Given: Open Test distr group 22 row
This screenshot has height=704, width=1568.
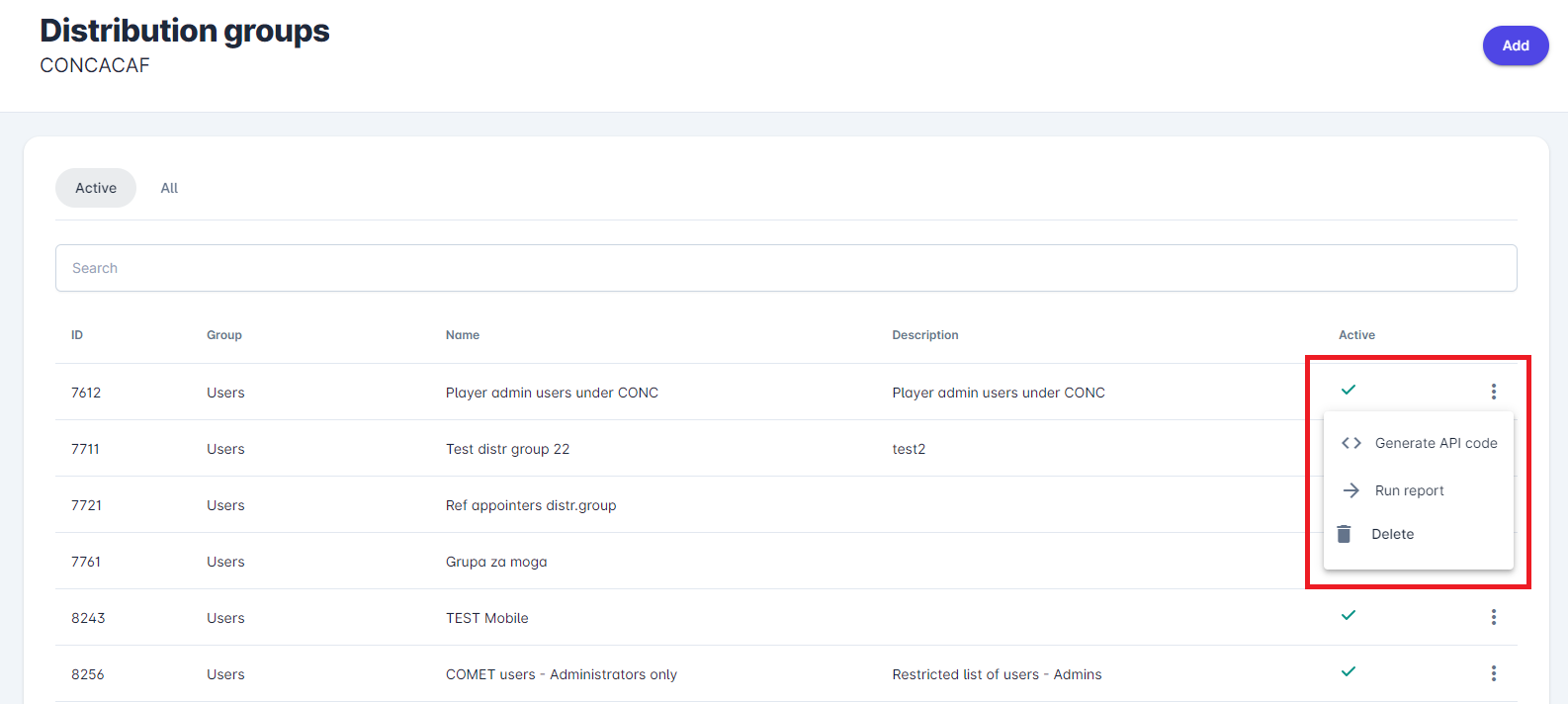Looking at the screenshot, I should coord(507,449).
